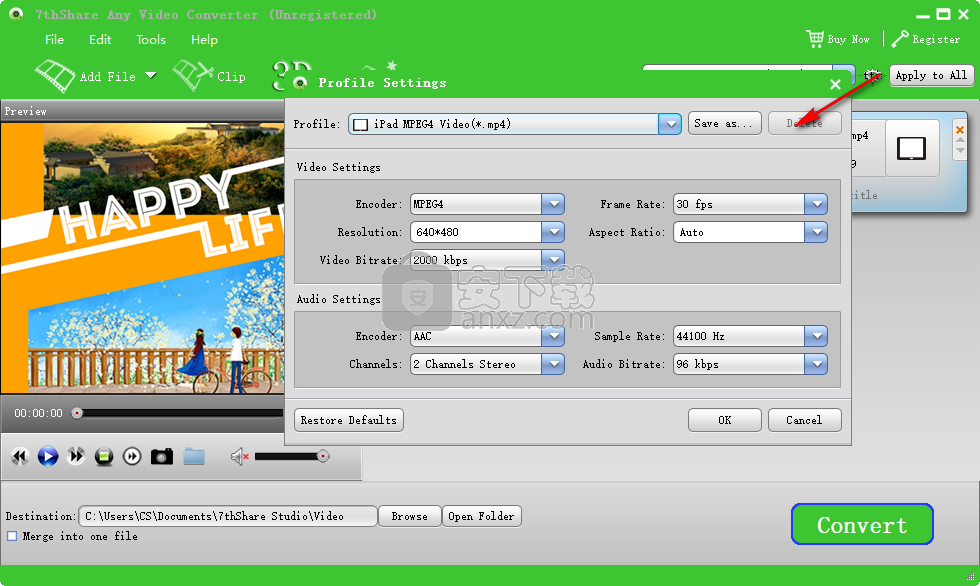Viewport: 980px width, 586px height.
Task: Click the device tablet thumbnail icon
Action: coord(911,149)
